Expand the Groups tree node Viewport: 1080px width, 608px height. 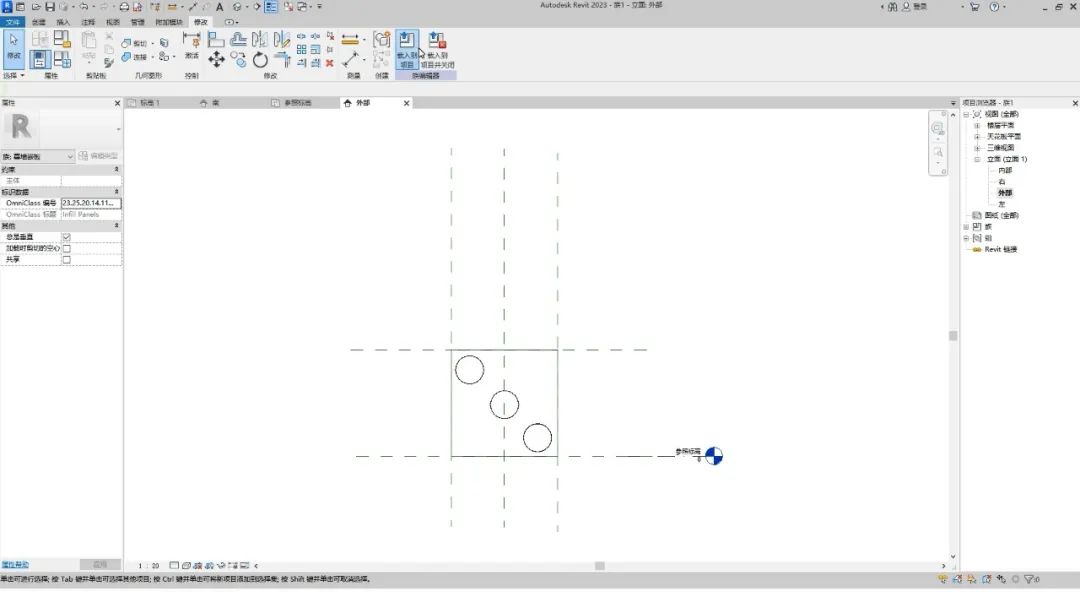tap(966, 238)
